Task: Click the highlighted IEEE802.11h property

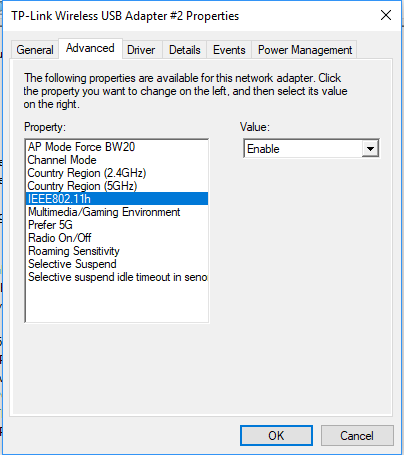Action: point(117,199)
